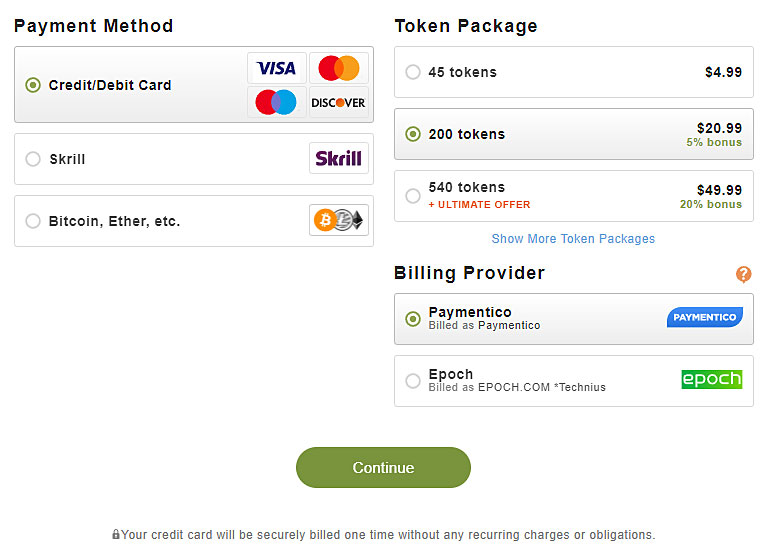
Task: Select Paymentico as billing provider
Action: (x=413, y=319)
